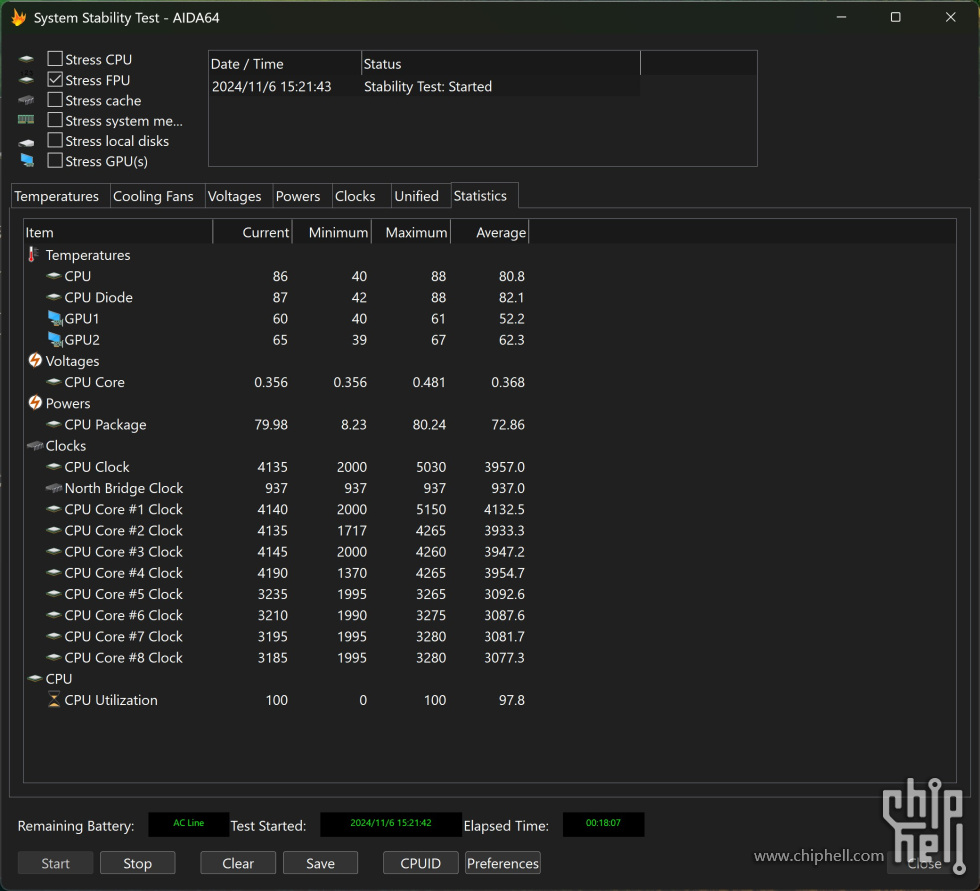
Task: Click the North Bridge Clock chip icon
Action: (x=54, y=488)
